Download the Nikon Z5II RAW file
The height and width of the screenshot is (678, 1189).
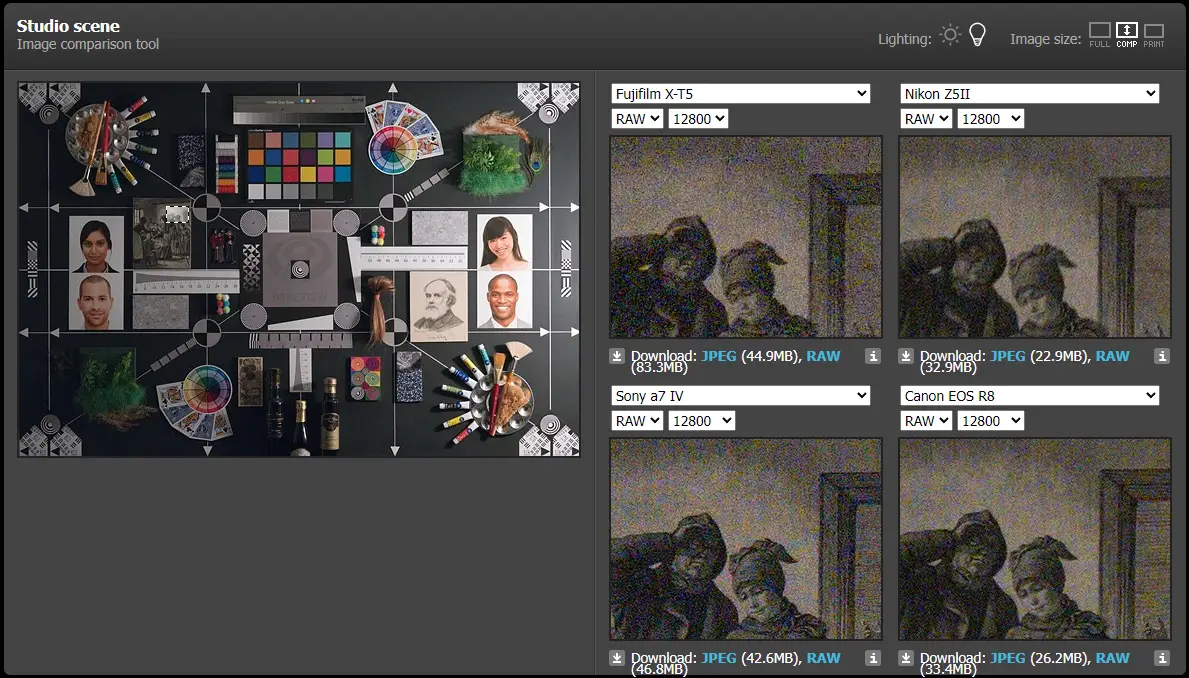tap(1112, 356)
